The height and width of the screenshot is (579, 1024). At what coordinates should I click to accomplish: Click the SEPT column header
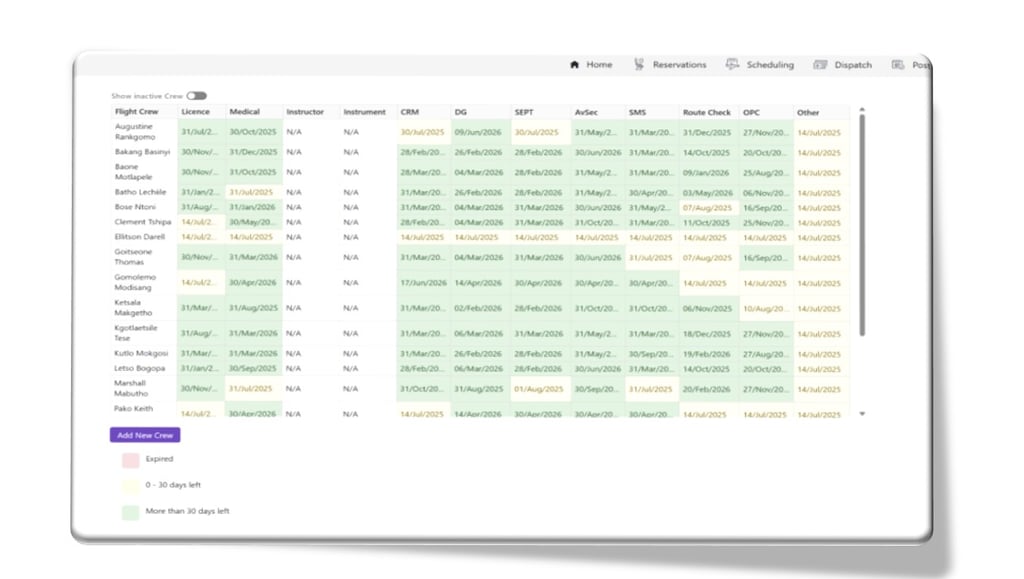tap(524, 112)
